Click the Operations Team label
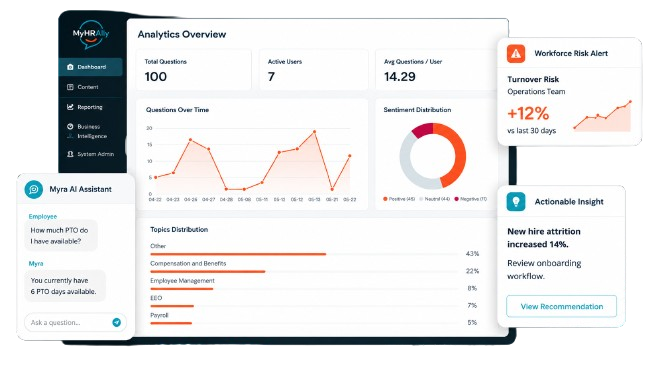This screenshot has height=379, width=658. point(536,91)
